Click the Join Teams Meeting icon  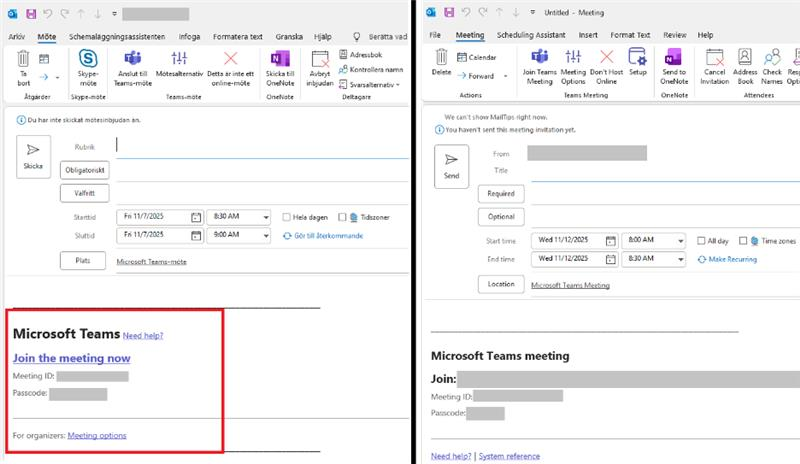[539, 56]
